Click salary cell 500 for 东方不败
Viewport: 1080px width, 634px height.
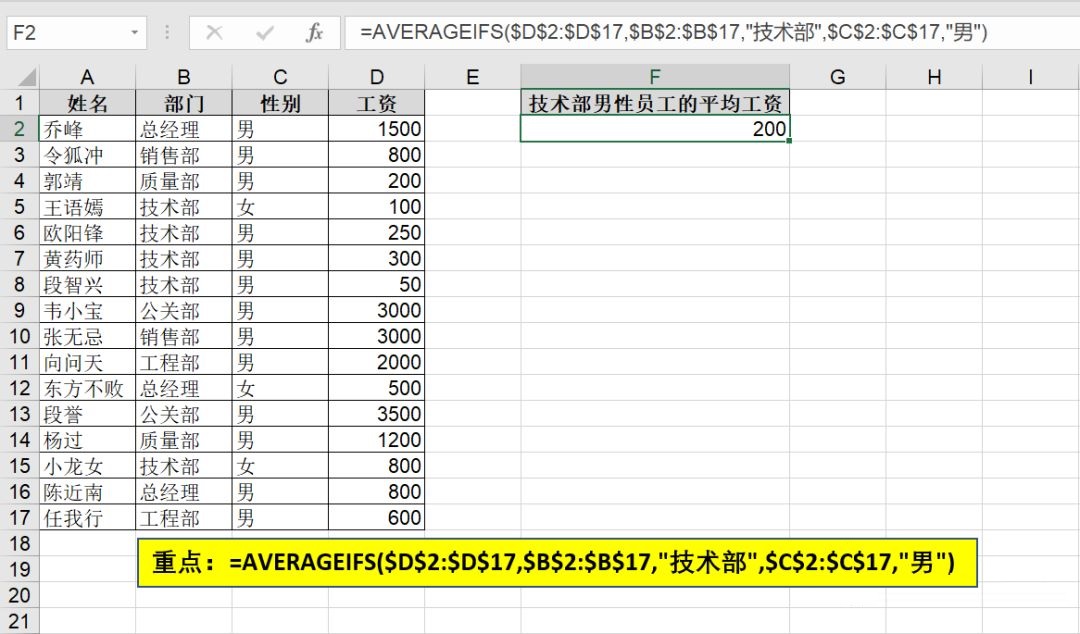(377, 388)
